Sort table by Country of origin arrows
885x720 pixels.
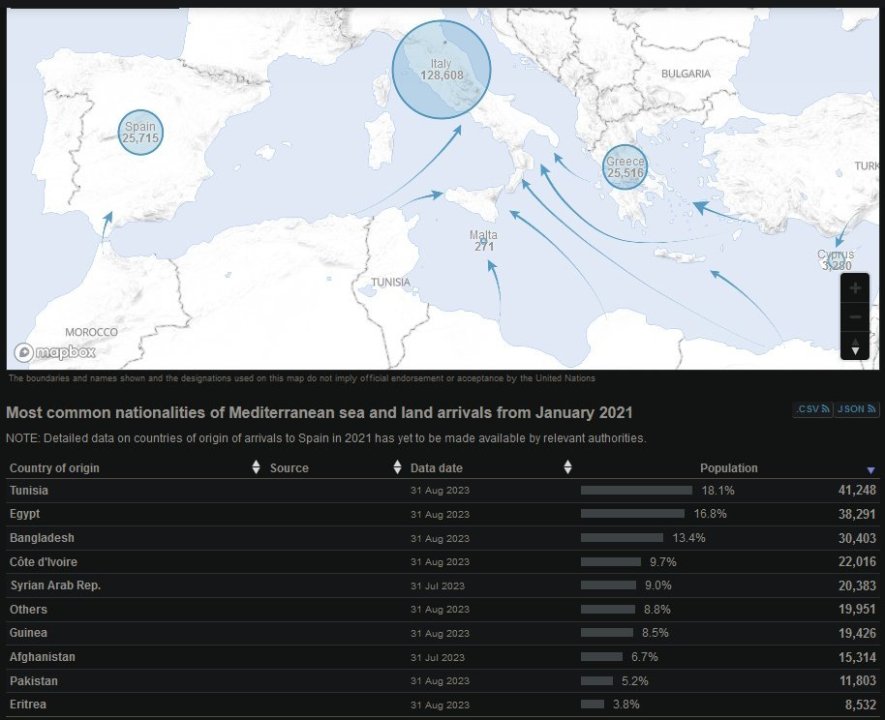(x=256, y=468)
